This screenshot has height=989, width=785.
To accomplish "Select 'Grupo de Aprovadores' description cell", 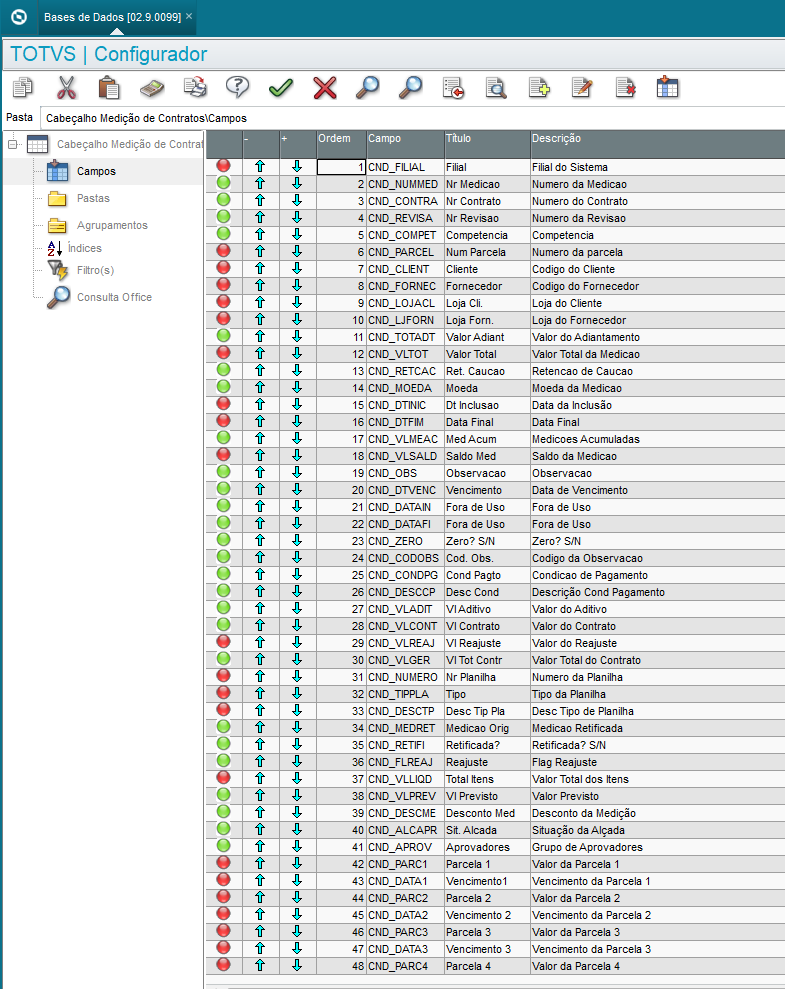I will [658, 848].
